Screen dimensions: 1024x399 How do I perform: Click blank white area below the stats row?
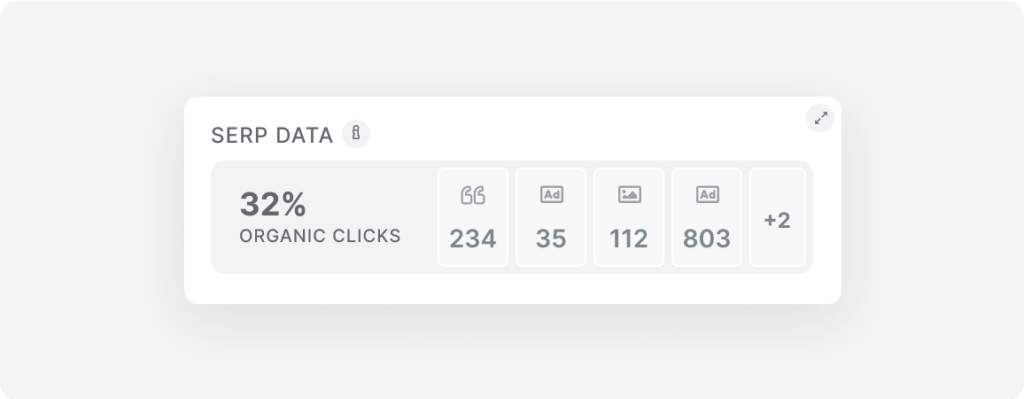[513, 289]
